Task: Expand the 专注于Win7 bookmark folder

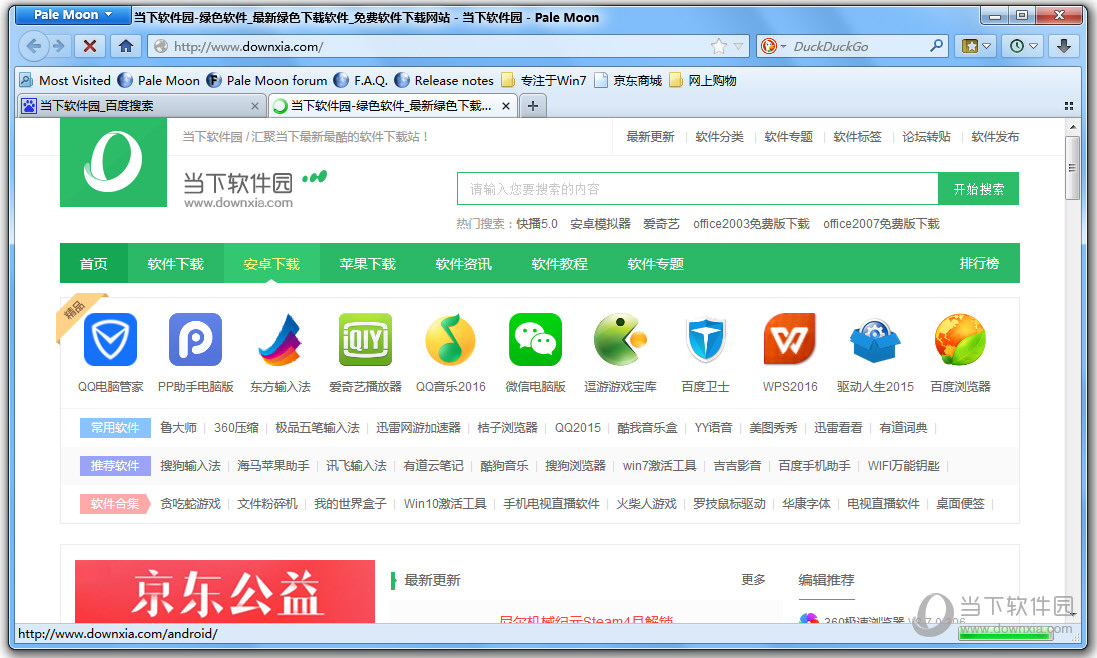Action: coord(544,80)
